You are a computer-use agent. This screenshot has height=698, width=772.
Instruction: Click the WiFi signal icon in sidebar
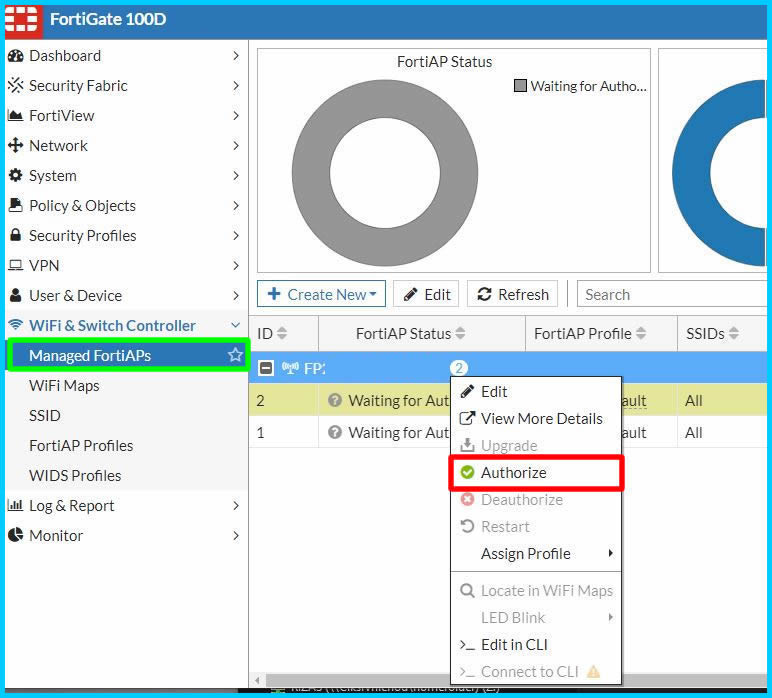(x=16, y=324)
